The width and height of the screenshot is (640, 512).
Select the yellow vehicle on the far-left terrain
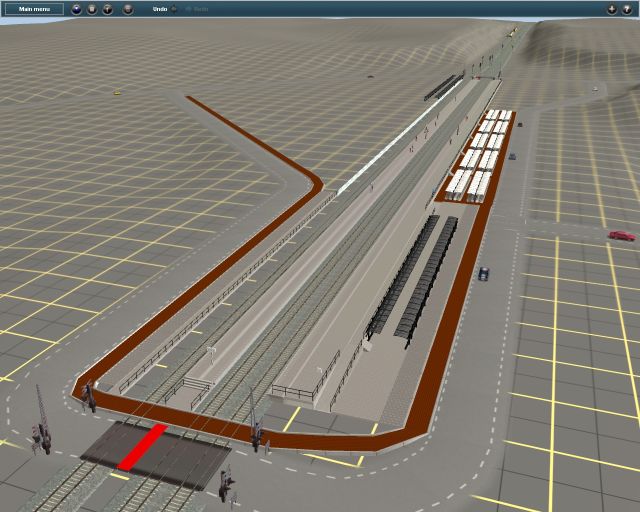(117, 93)
